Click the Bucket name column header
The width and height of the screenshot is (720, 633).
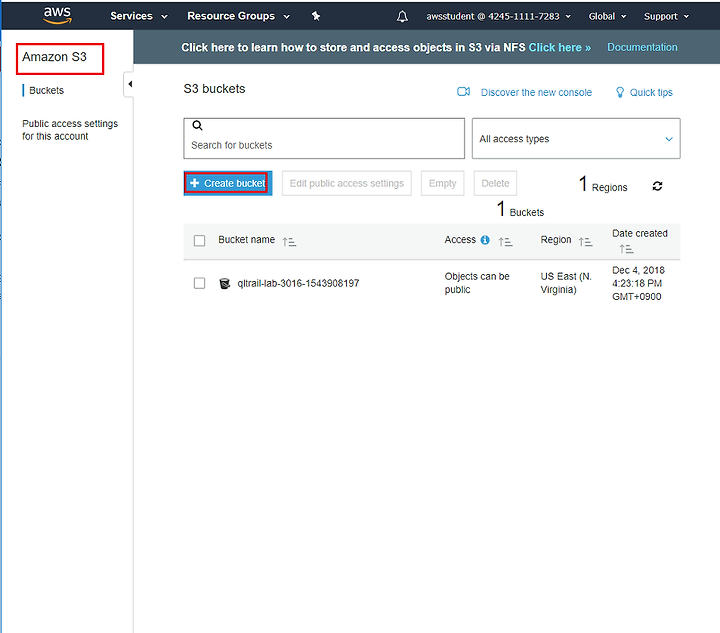pos(247,240)
